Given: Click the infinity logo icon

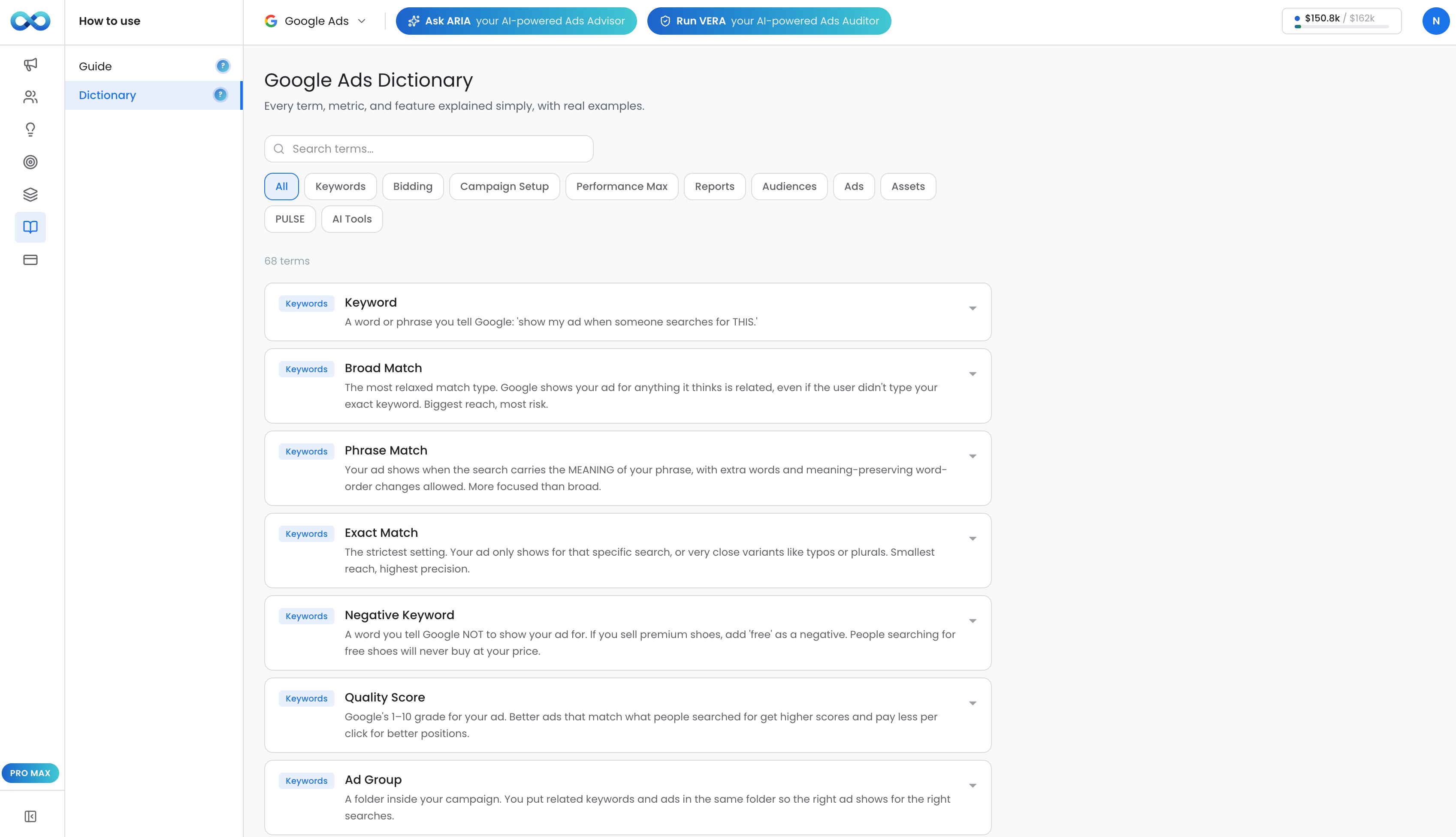Looking at the screenshot, I should coord(30,21).
